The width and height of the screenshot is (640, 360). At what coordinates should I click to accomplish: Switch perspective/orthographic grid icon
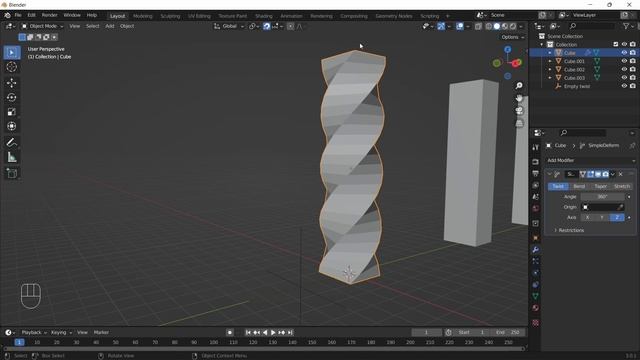tap(519, 123)
